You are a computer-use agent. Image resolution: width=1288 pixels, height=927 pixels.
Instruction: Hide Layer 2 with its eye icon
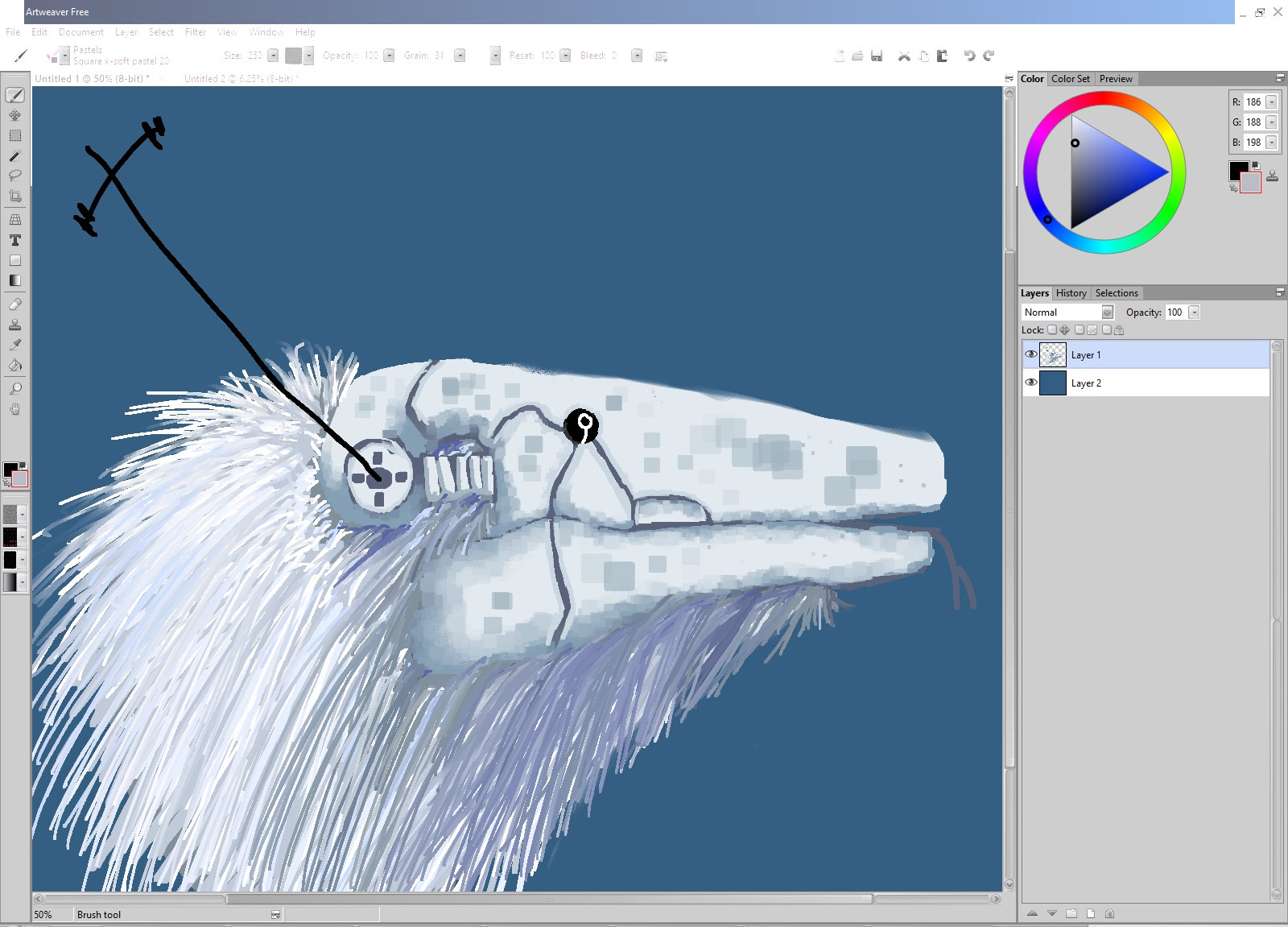coord(1030,383)
